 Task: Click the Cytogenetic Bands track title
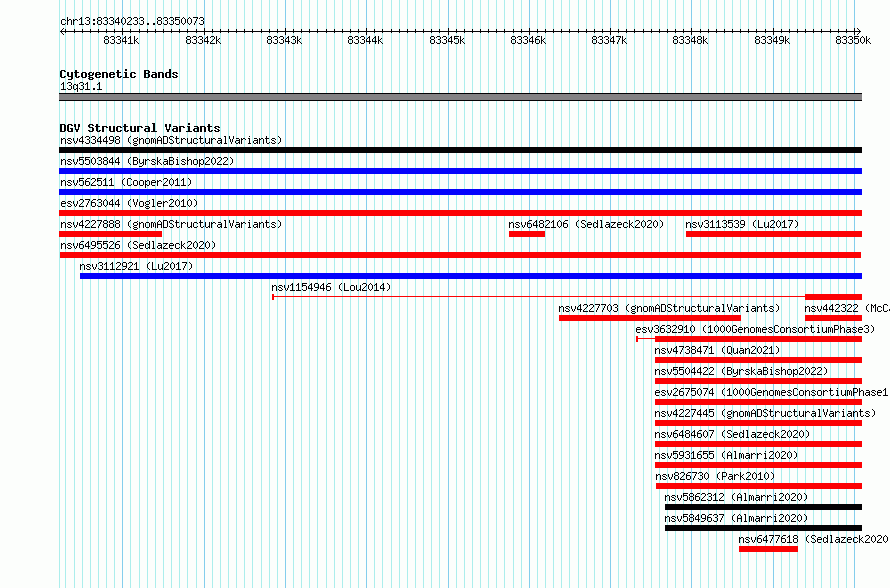coord(119,74)
